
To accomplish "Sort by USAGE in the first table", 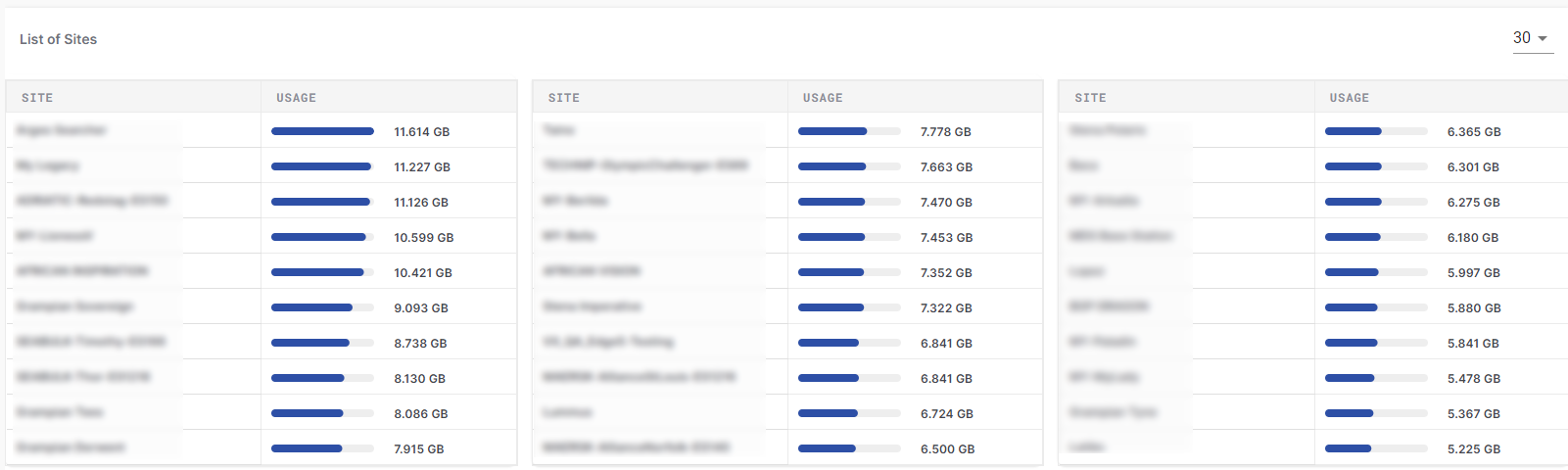I will click(296, 98).
